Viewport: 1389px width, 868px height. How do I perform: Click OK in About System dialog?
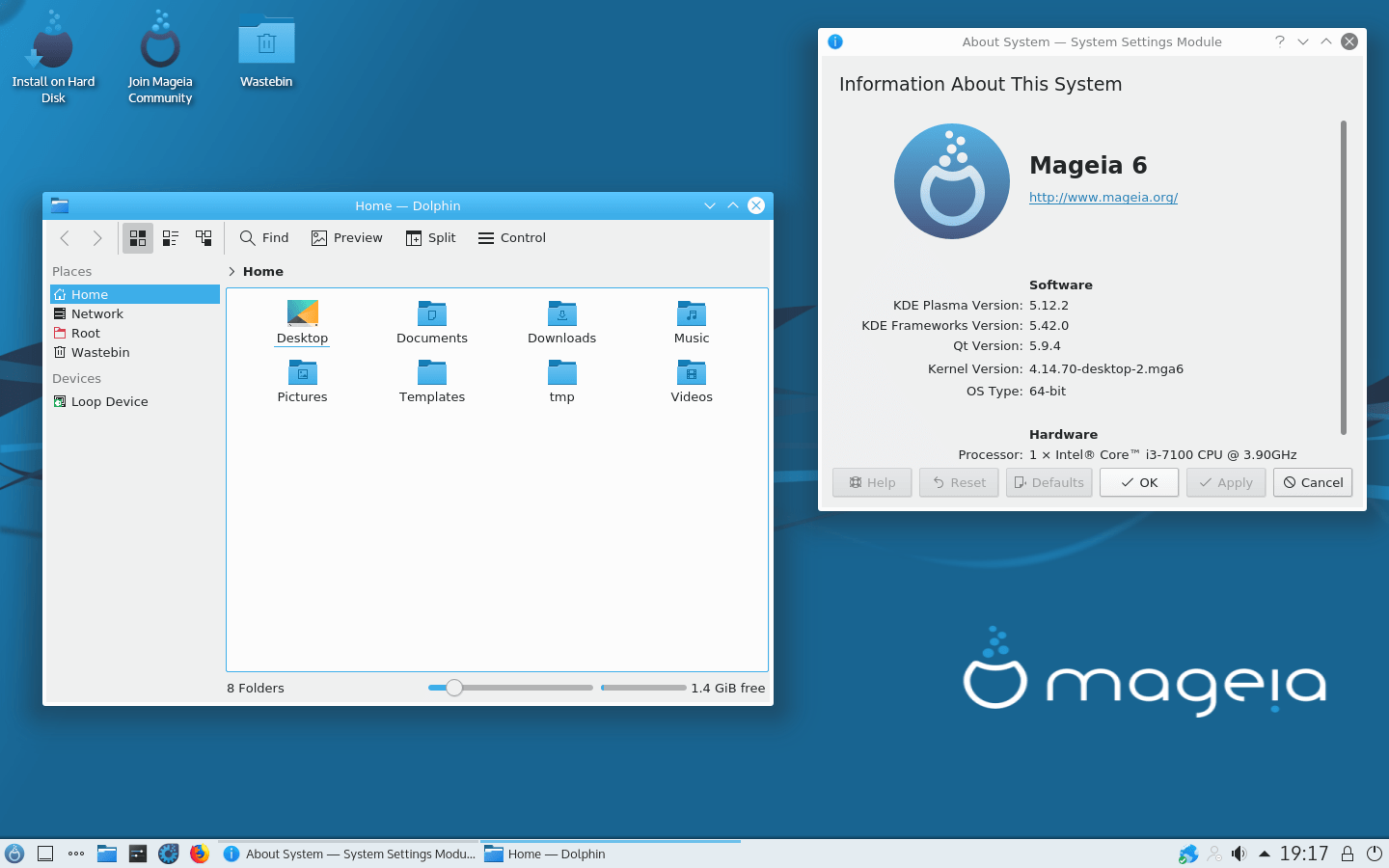[x=1139, y=482]
